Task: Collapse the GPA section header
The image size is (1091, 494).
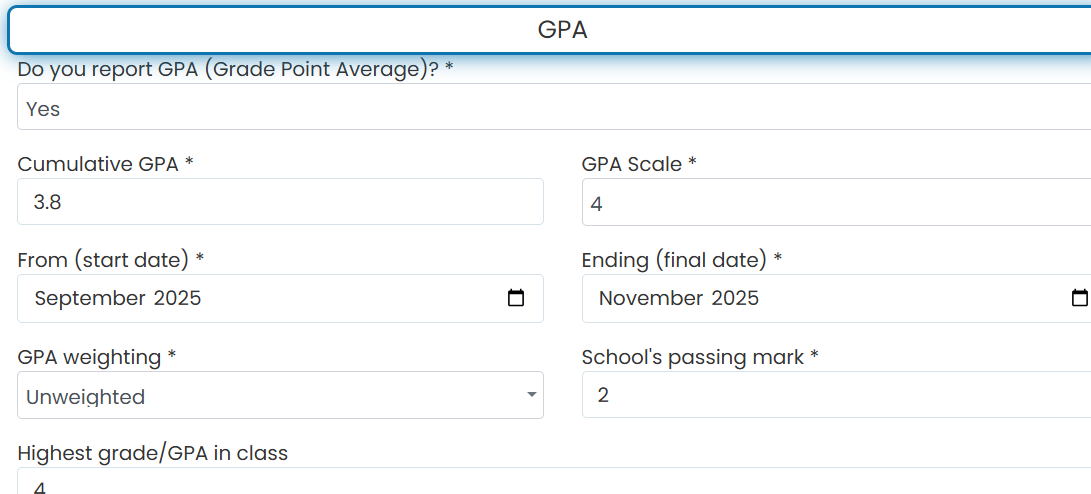Action: click(550, 30)
